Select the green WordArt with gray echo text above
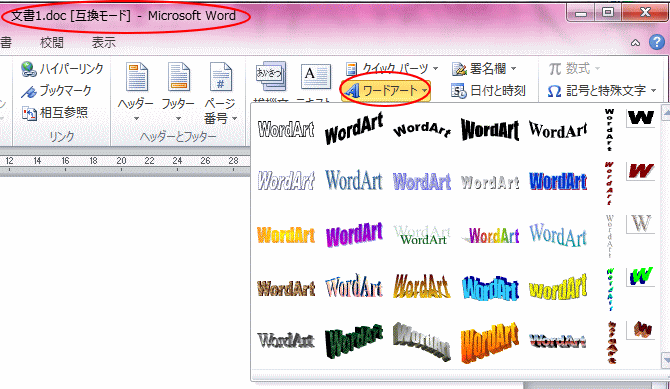Viewport: 670px width, 389px height. [422, 235]
